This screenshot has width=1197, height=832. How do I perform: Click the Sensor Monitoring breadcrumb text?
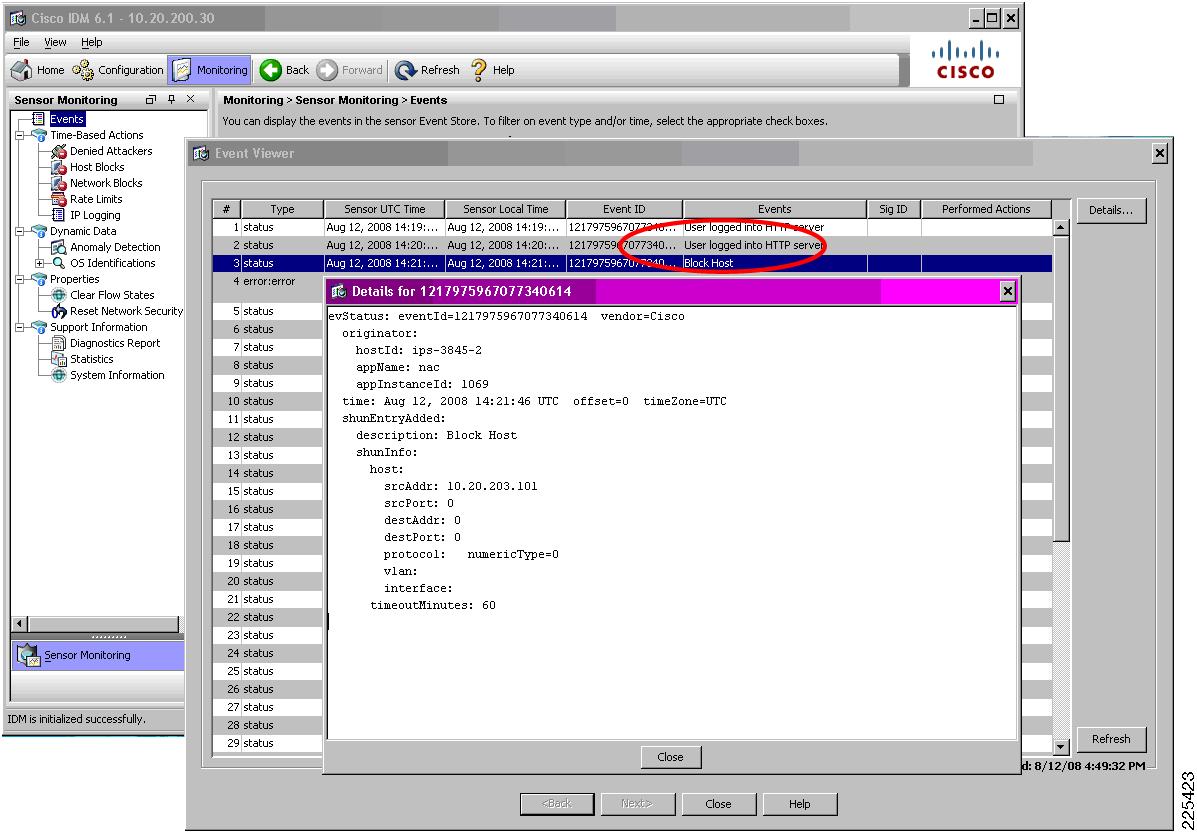[347, 100]
